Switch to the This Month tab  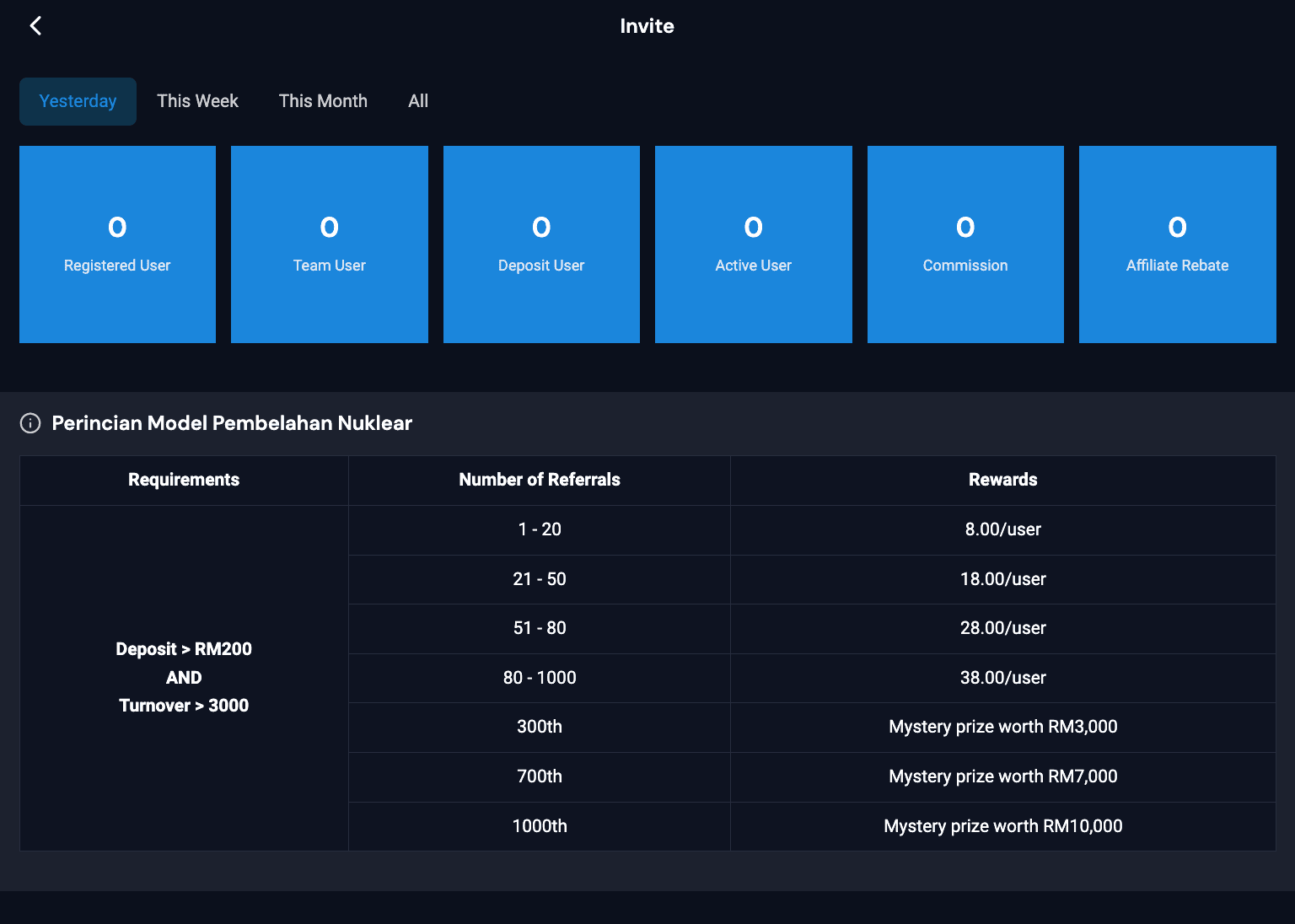(x=323, y=101)
